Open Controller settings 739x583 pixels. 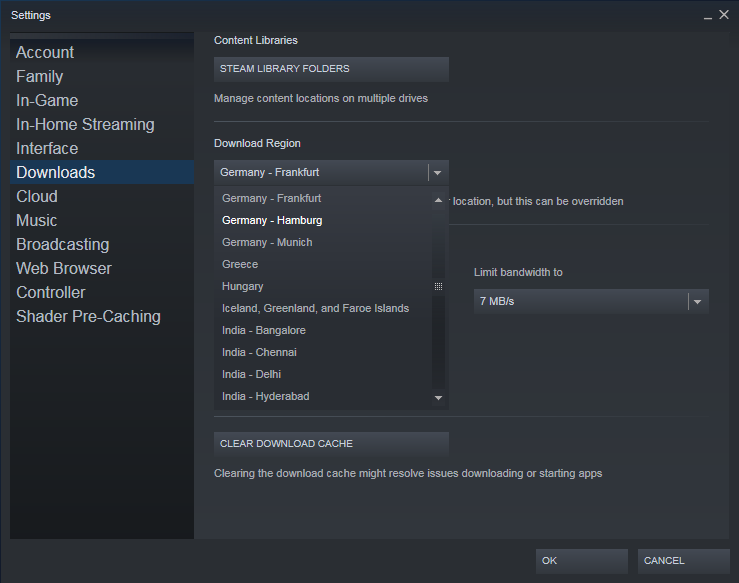pyautogui.click(x=102, y=292)
